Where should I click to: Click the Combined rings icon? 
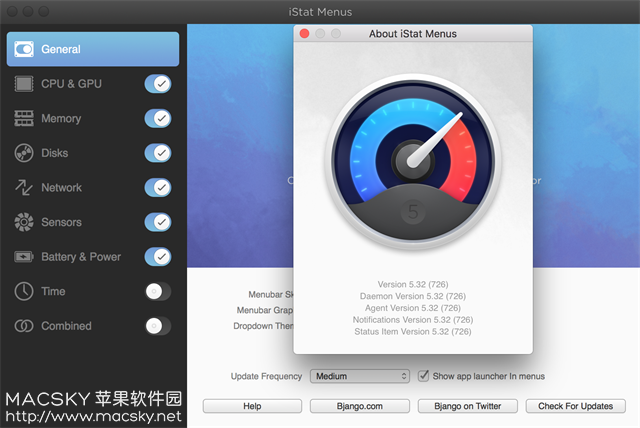coord(24,326)
